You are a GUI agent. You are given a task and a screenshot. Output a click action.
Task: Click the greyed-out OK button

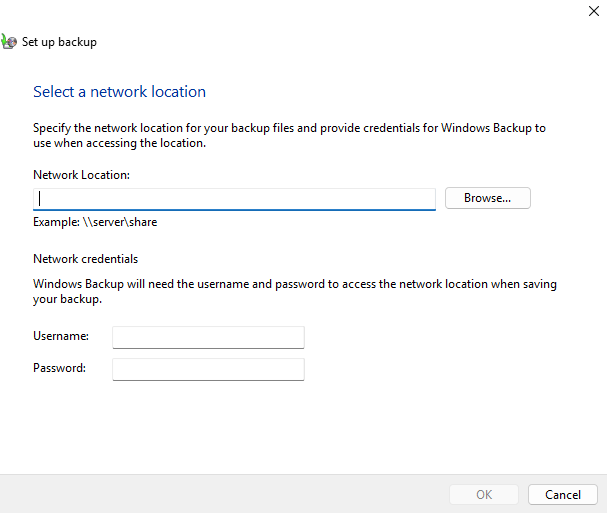click(484, 494)
